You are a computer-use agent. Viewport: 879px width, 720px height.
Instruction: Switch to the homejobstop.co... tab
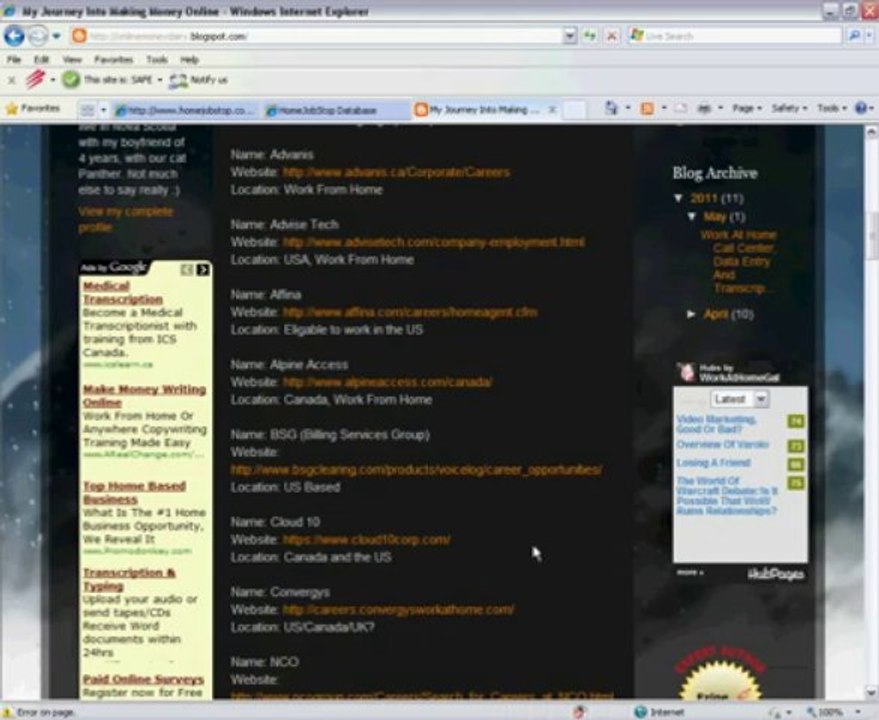pyautogui.click(x=186, y=110)
